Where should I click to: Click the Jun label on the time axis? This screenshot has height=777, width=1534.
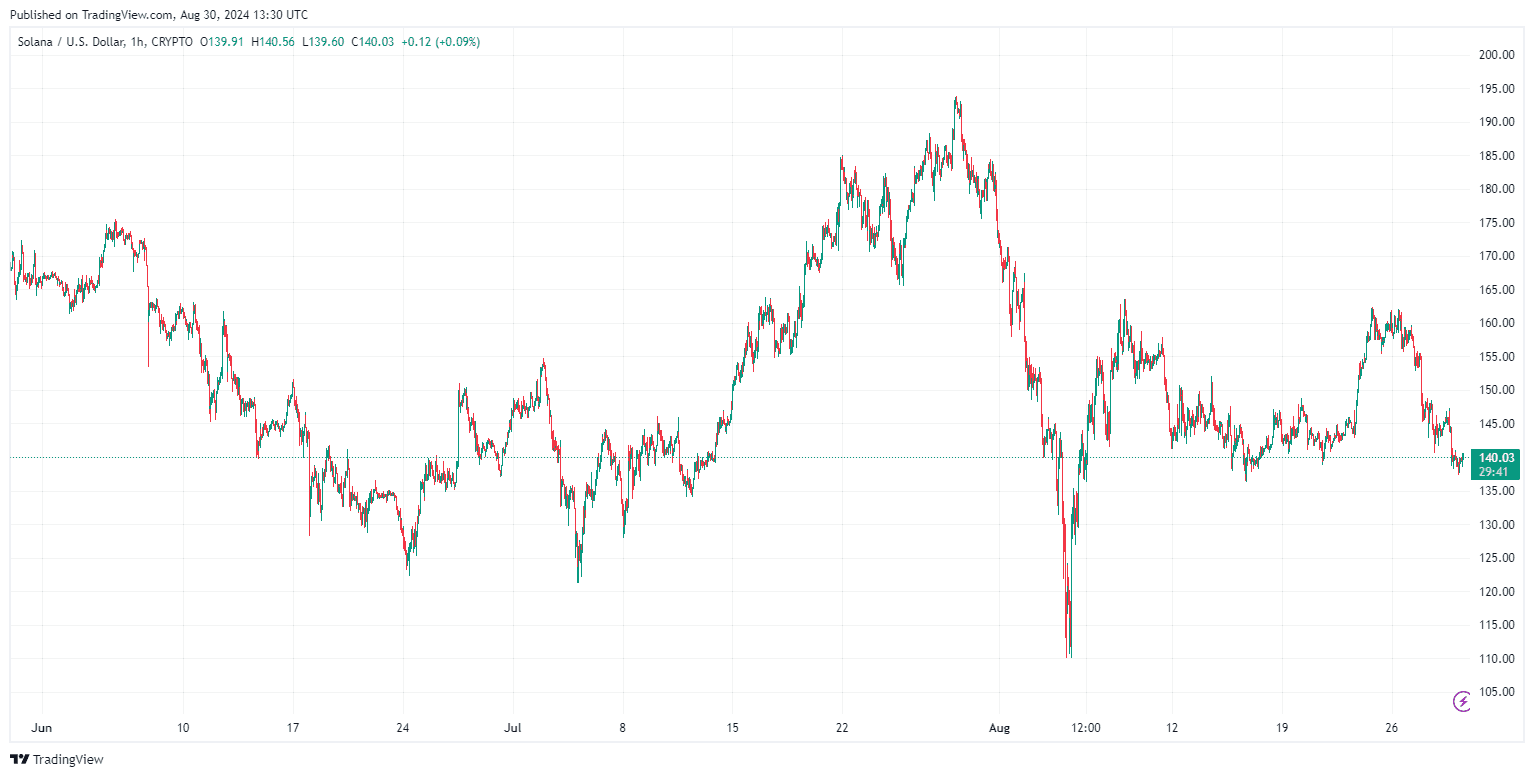(x=41, y=728)
